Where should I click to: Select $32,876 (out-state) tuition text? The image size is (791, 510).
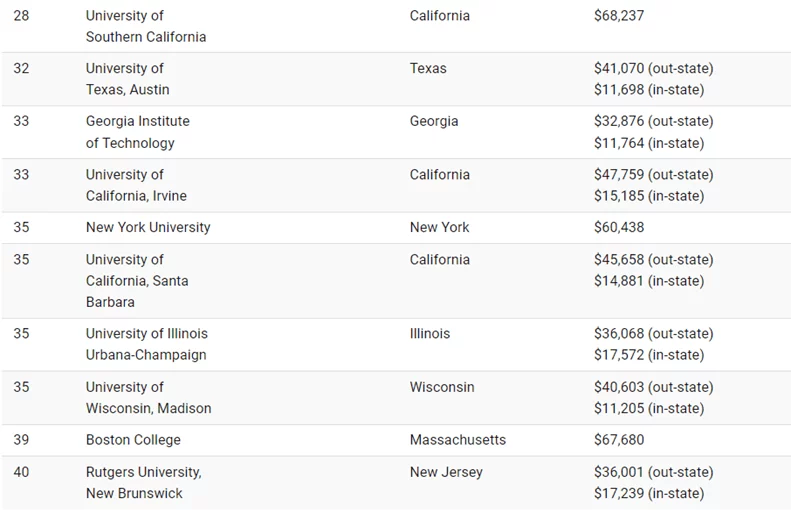tap(653, 121)
